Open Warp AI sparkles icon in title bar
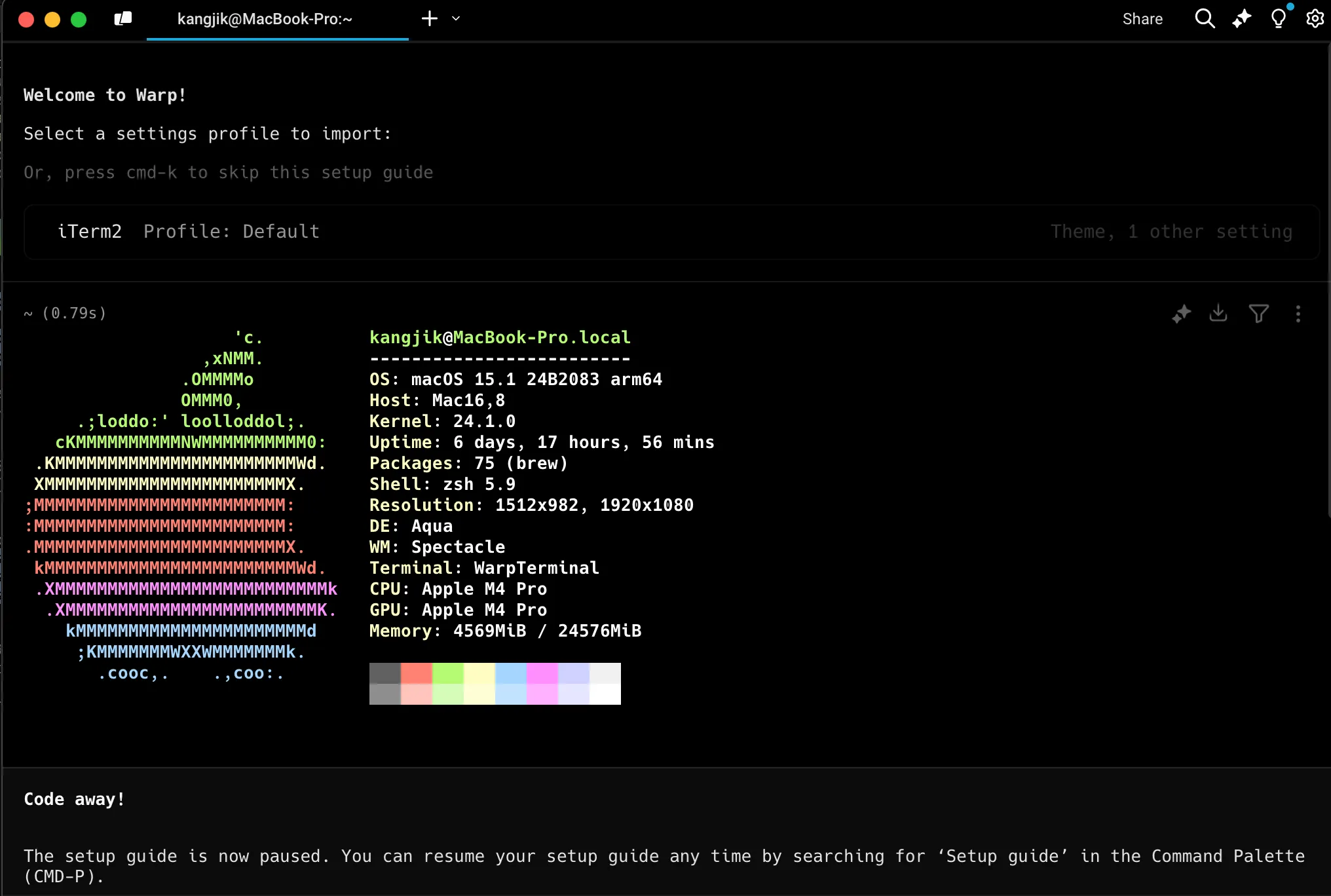Screen dimensions: 1331x896 click(x=1241, y=19)
